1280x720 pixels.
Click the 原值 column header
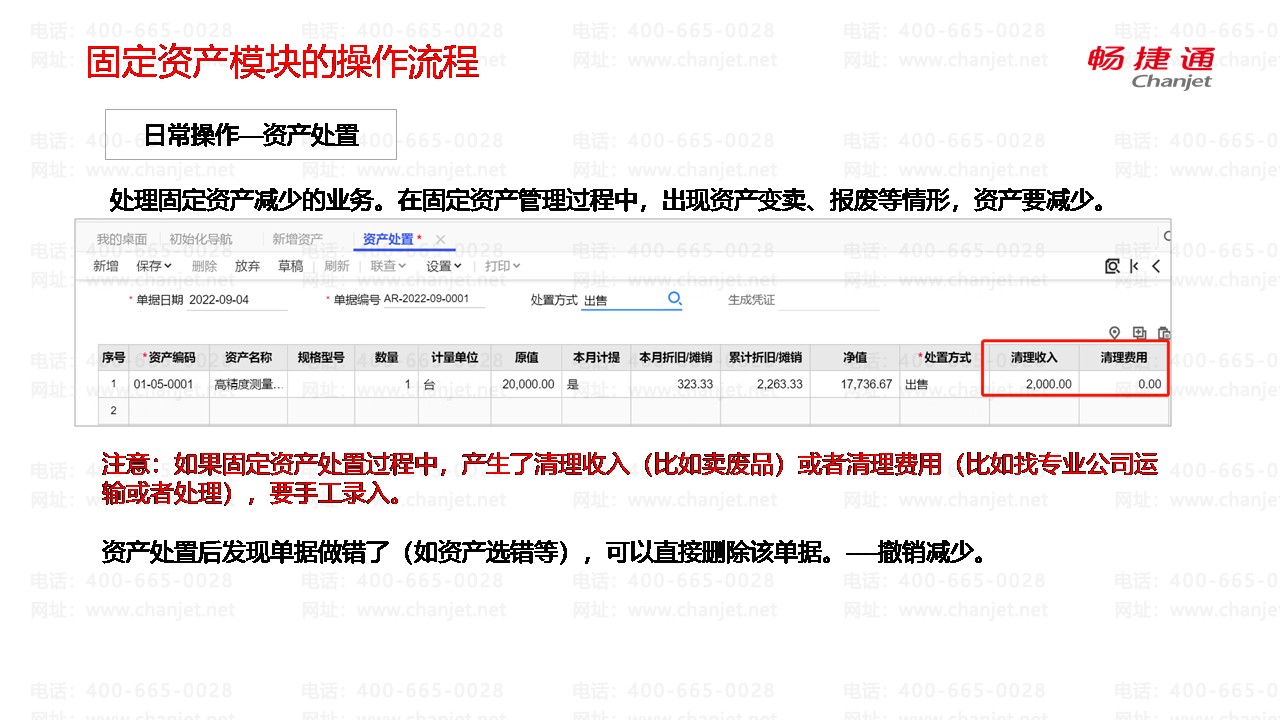pyautogui.click(x=527, y=357)
